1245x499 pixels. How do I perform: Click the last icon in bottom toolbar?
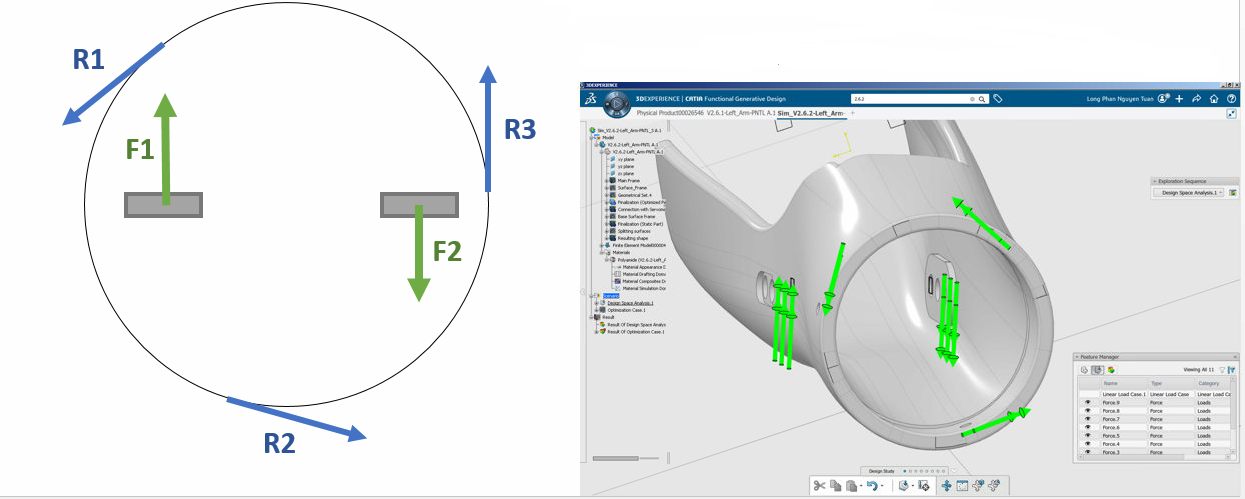(x=994, y=485)
